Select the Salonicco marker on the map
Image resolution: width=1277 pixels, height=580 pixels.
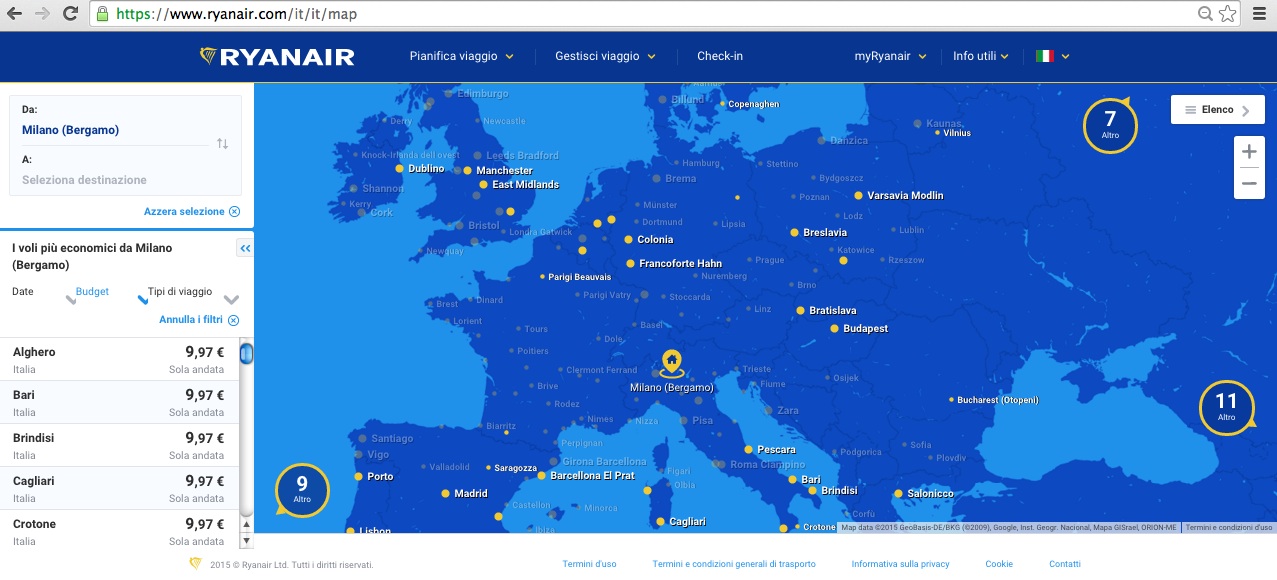pos(898,493)
